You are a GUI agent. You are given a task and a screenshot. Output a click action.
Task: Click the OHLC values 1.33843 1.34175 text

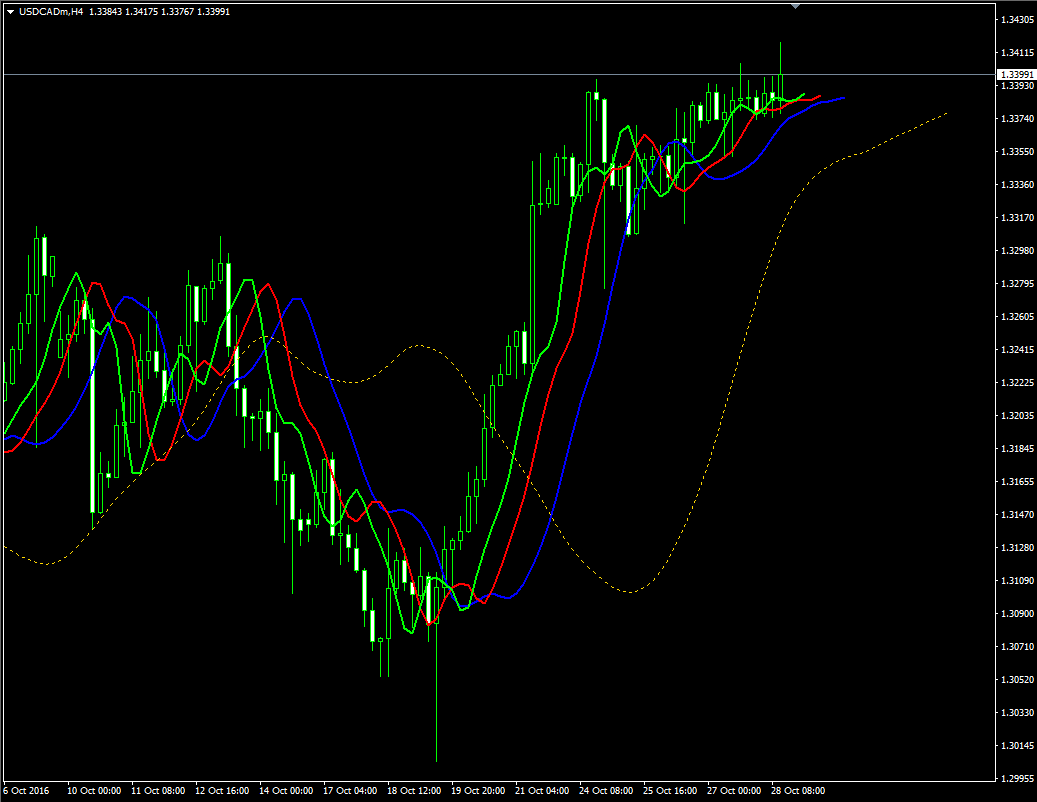point(123,12)
